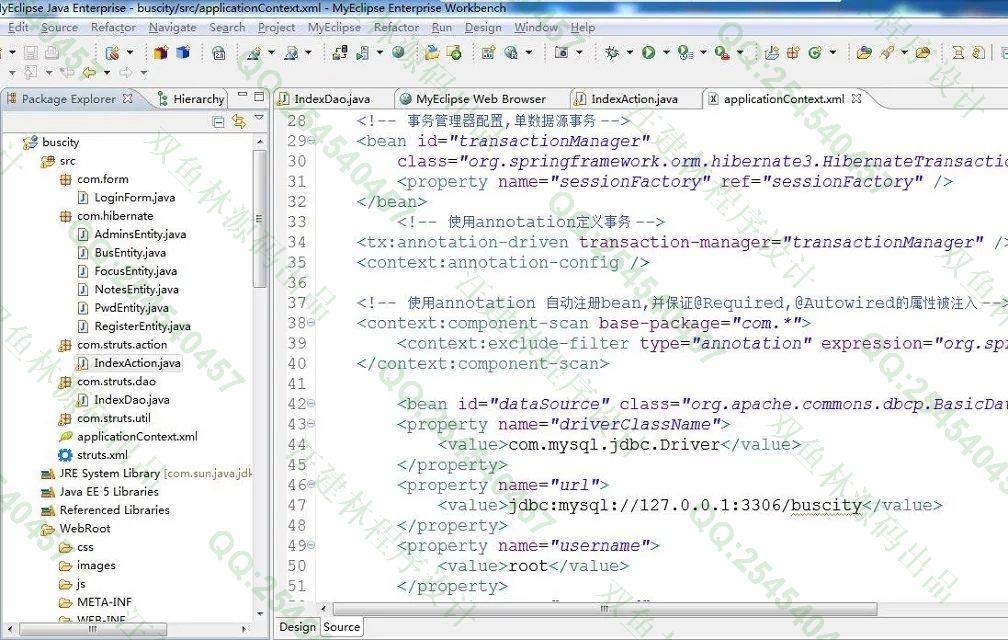
Task: Select LoginForm.java in Package Explorer
Action: (x=134, y=197)
